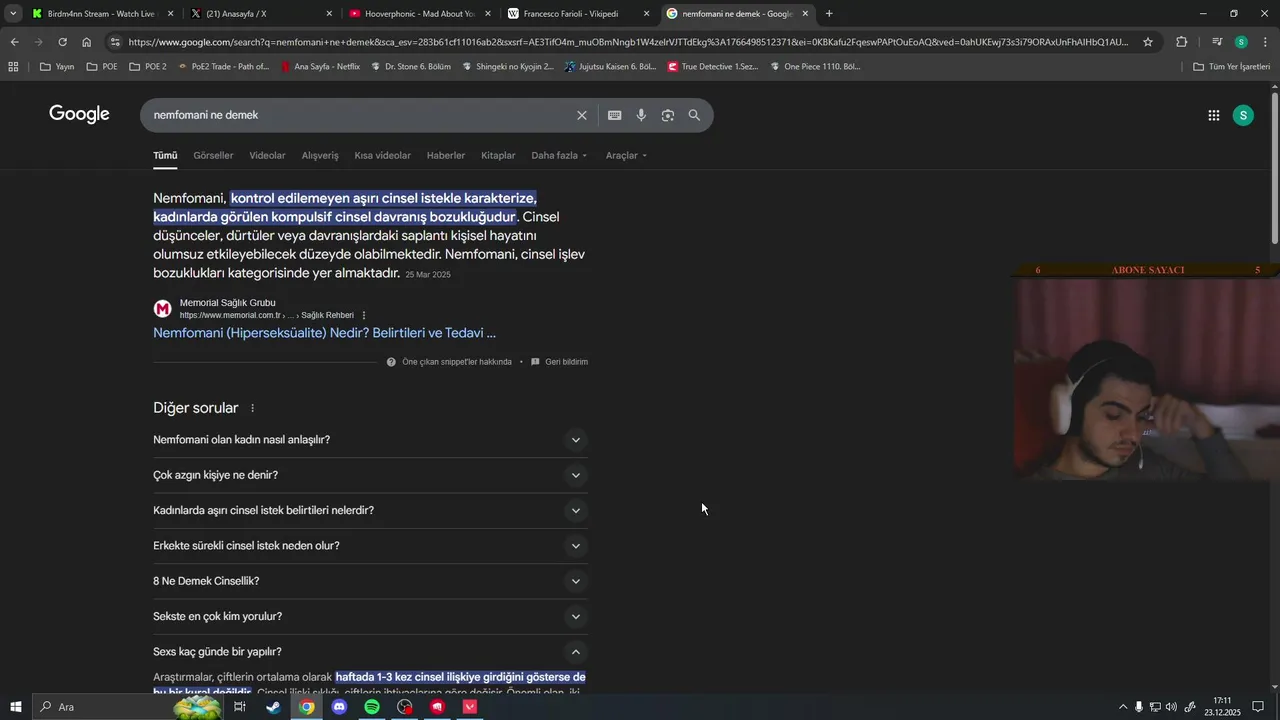Open Discord from the taskbar

click(339, 707)
